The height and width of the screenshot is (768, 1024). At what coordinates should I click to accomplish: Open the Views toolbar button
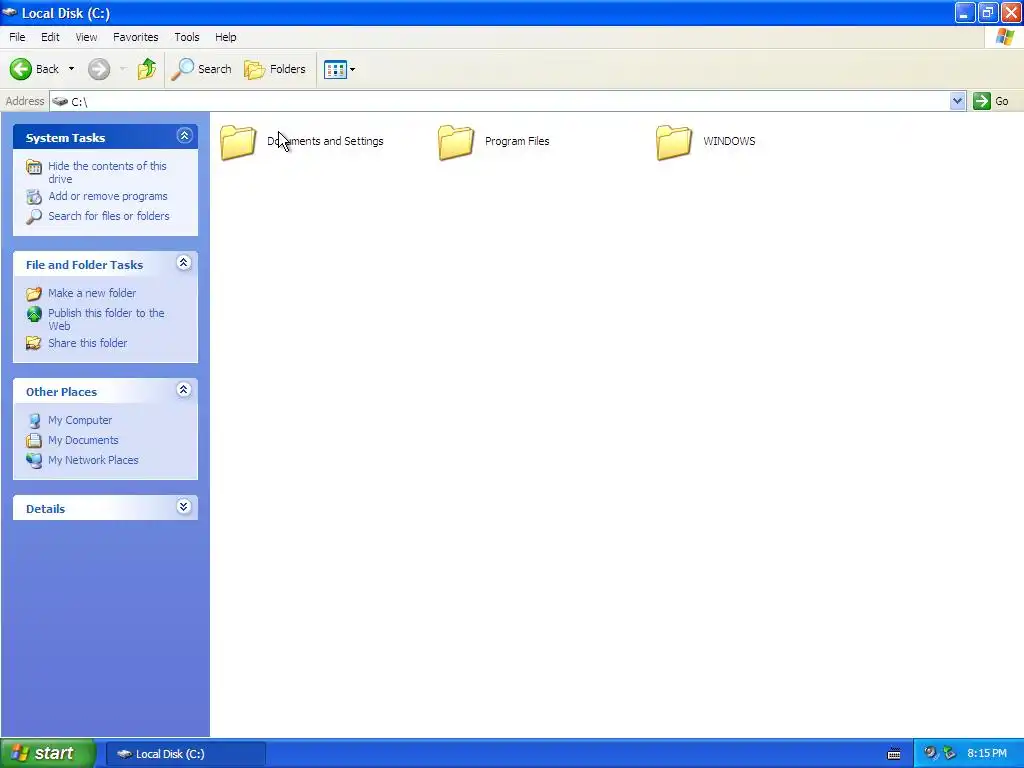pyautogui.click(x=336, y=69)
